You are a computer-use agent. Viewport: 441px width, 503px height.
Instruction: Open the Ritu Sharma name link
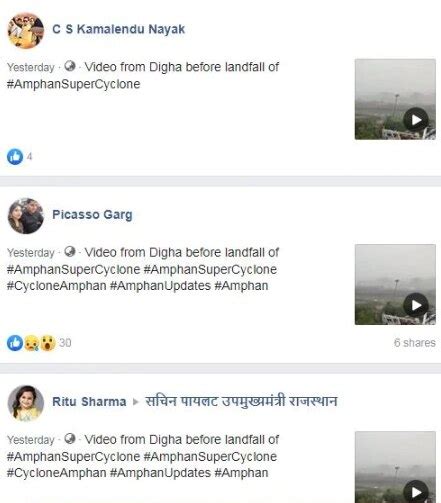click(x=89, y=402)
